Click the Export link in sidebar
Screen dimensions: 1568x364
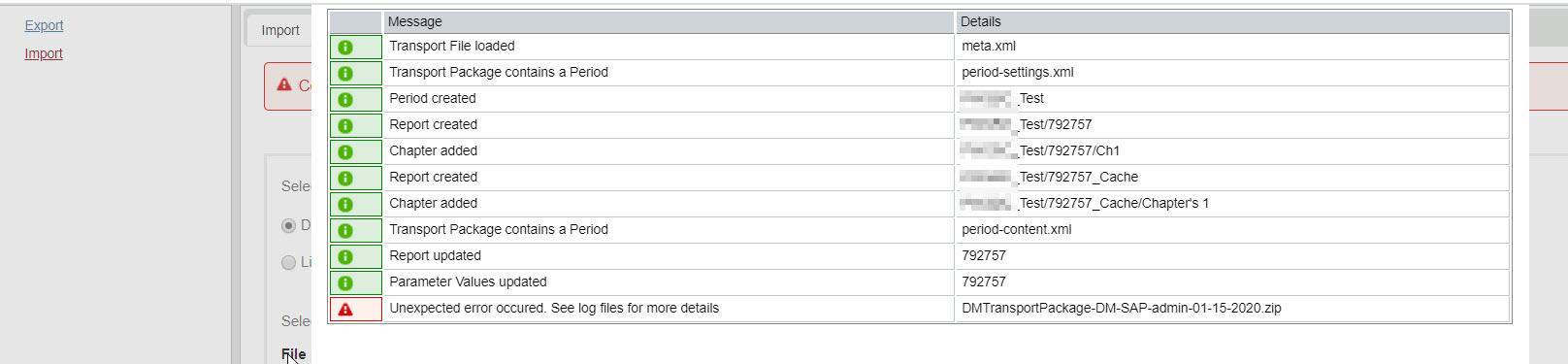(x=44, y=25)
